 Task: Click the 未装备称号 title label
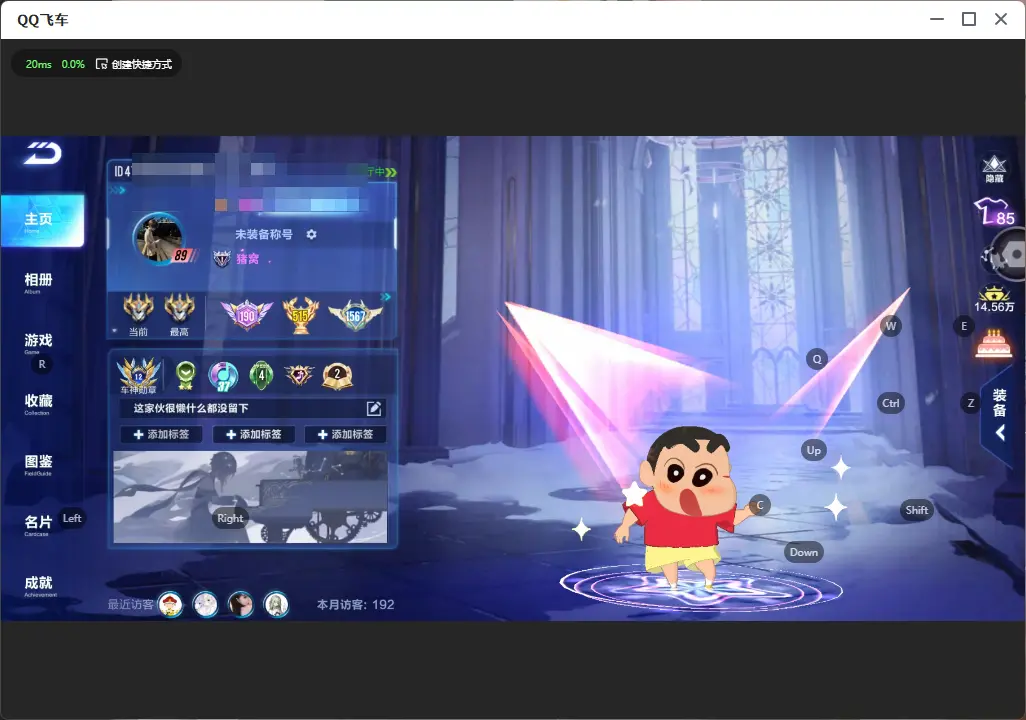(x=264, y=234)
